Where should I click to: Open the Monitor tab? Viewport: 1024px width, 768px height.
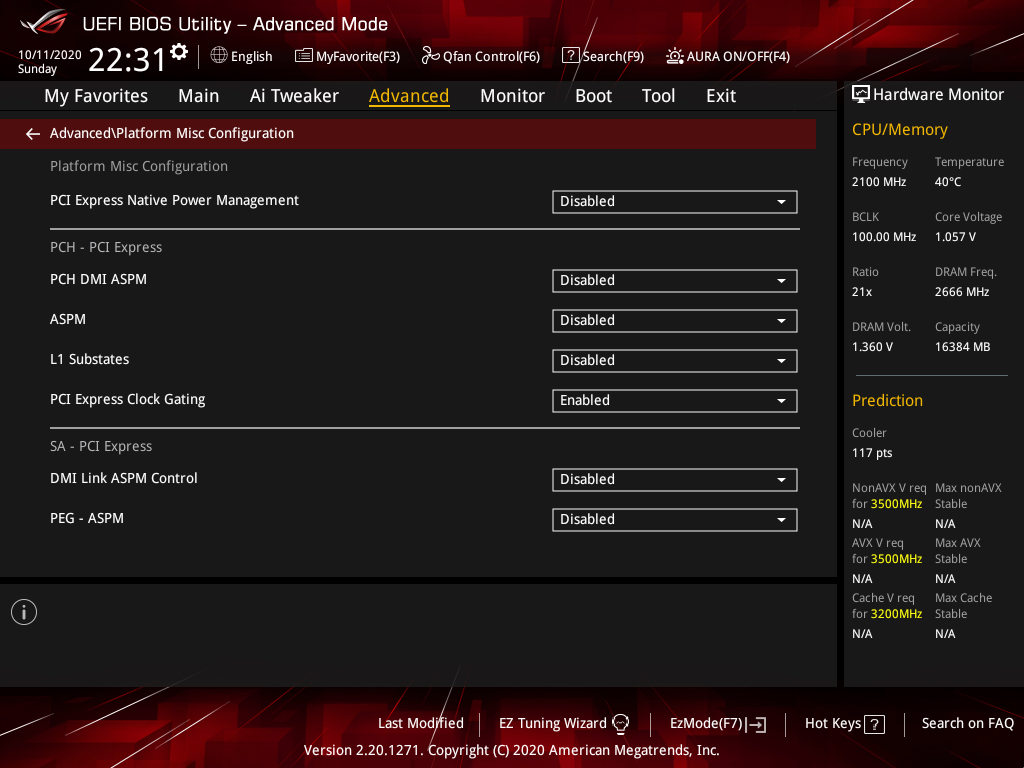pyautogui.click(x=512, y=96)
